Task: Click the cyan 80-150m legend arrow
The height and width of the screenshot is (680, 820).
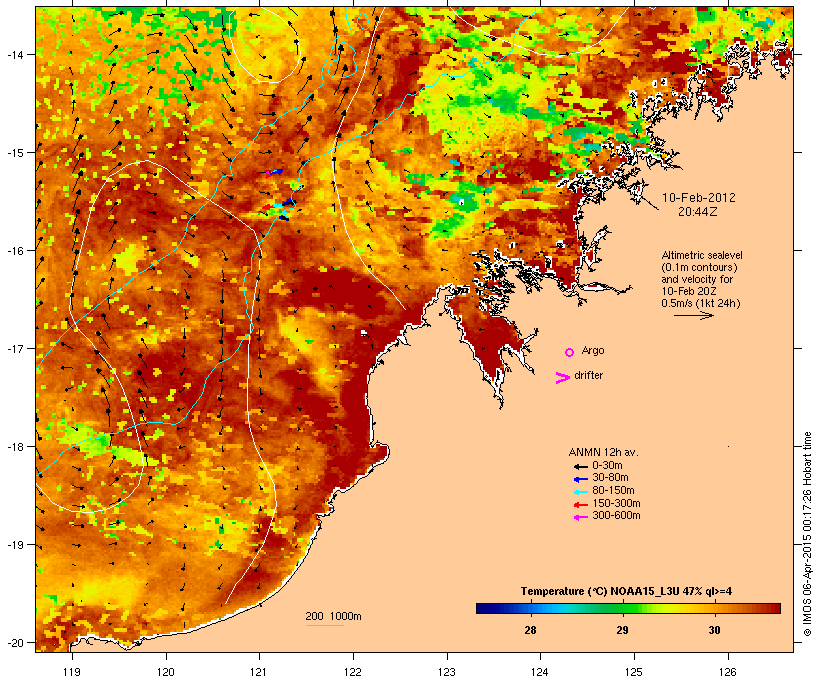Action: [580, 492]
